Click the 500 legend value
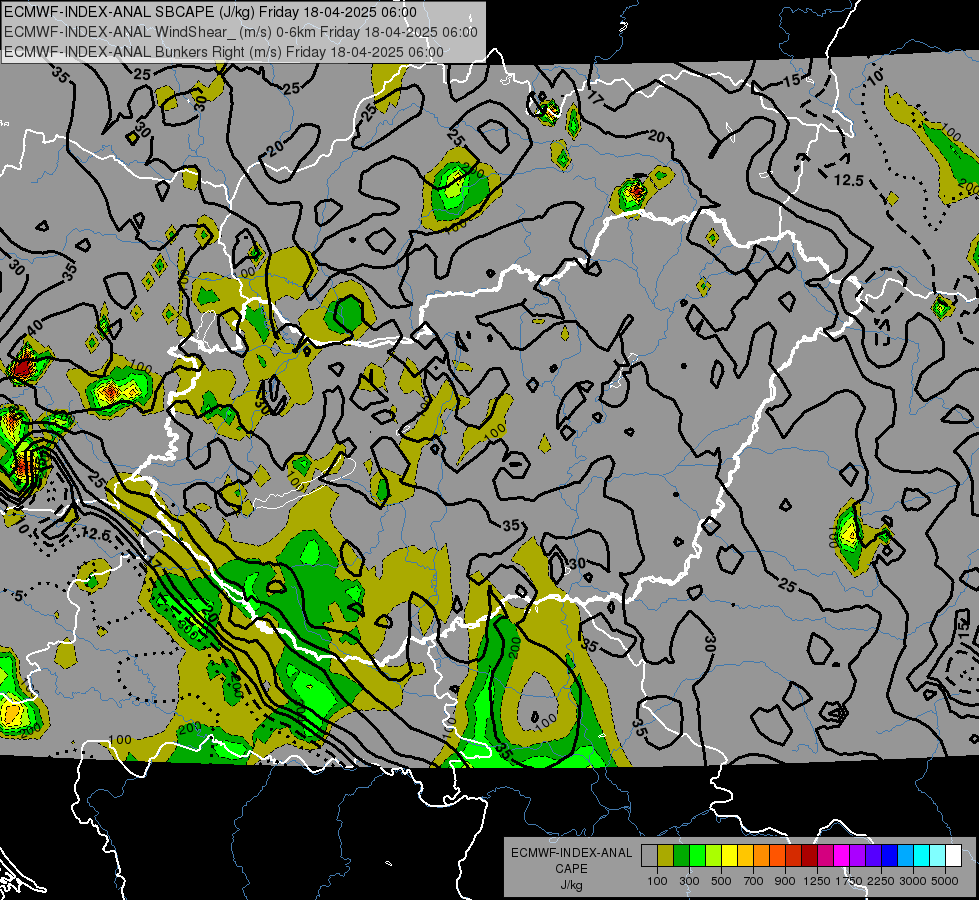 coord(721,881)
